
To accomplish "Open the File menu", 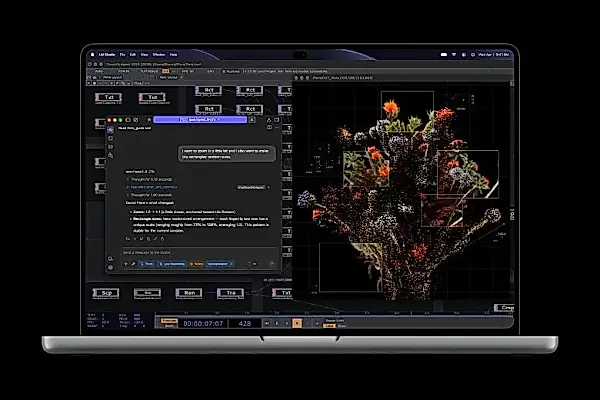I will tap(122, 55).
